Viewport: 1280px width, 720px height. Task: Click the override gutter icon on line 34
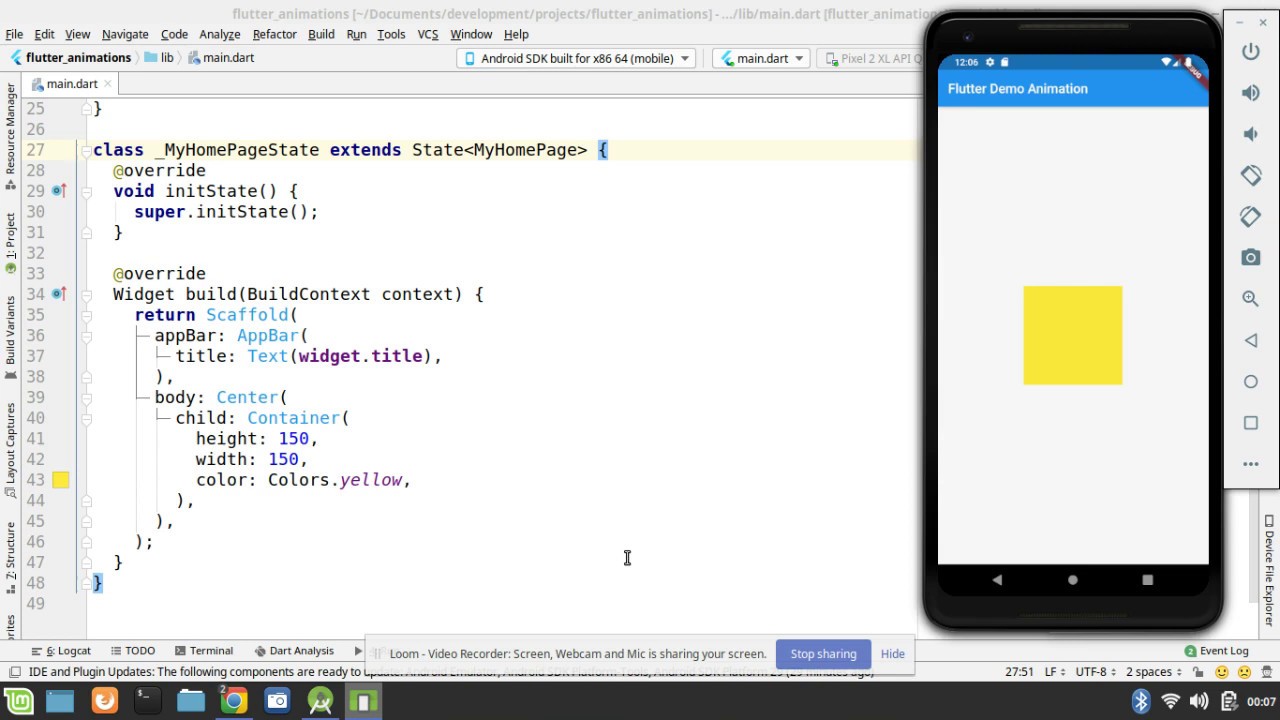(x=59, y=294)
